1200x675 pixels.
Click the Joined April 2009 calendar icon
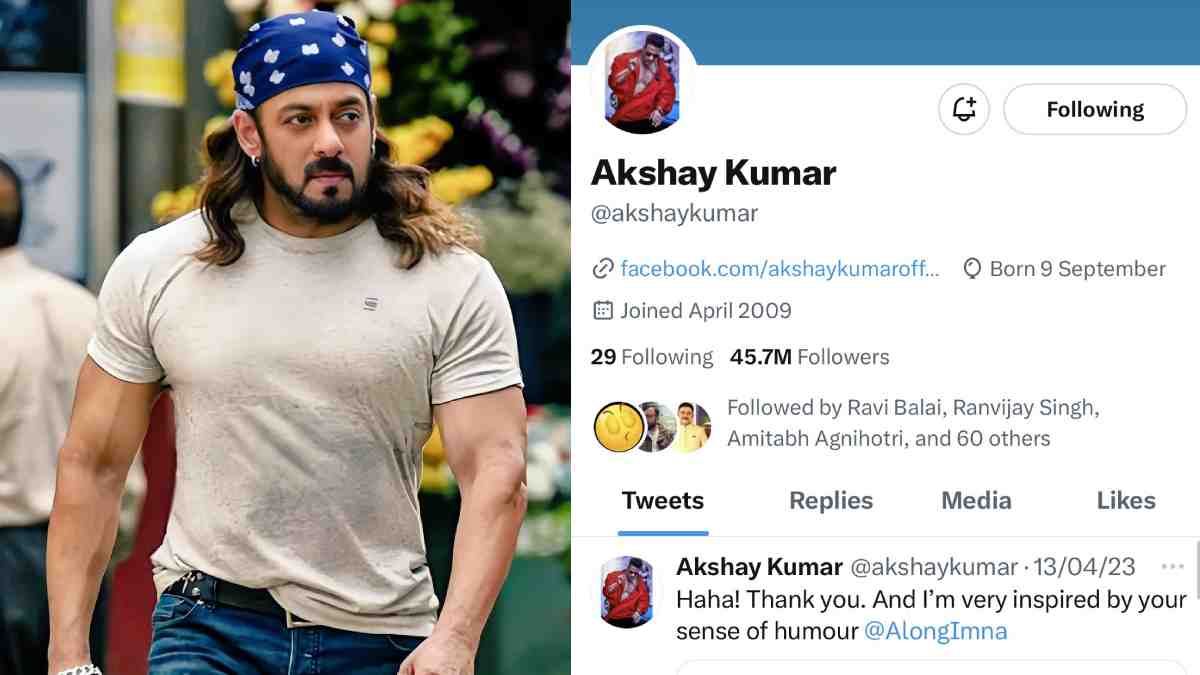coord(603,310)
